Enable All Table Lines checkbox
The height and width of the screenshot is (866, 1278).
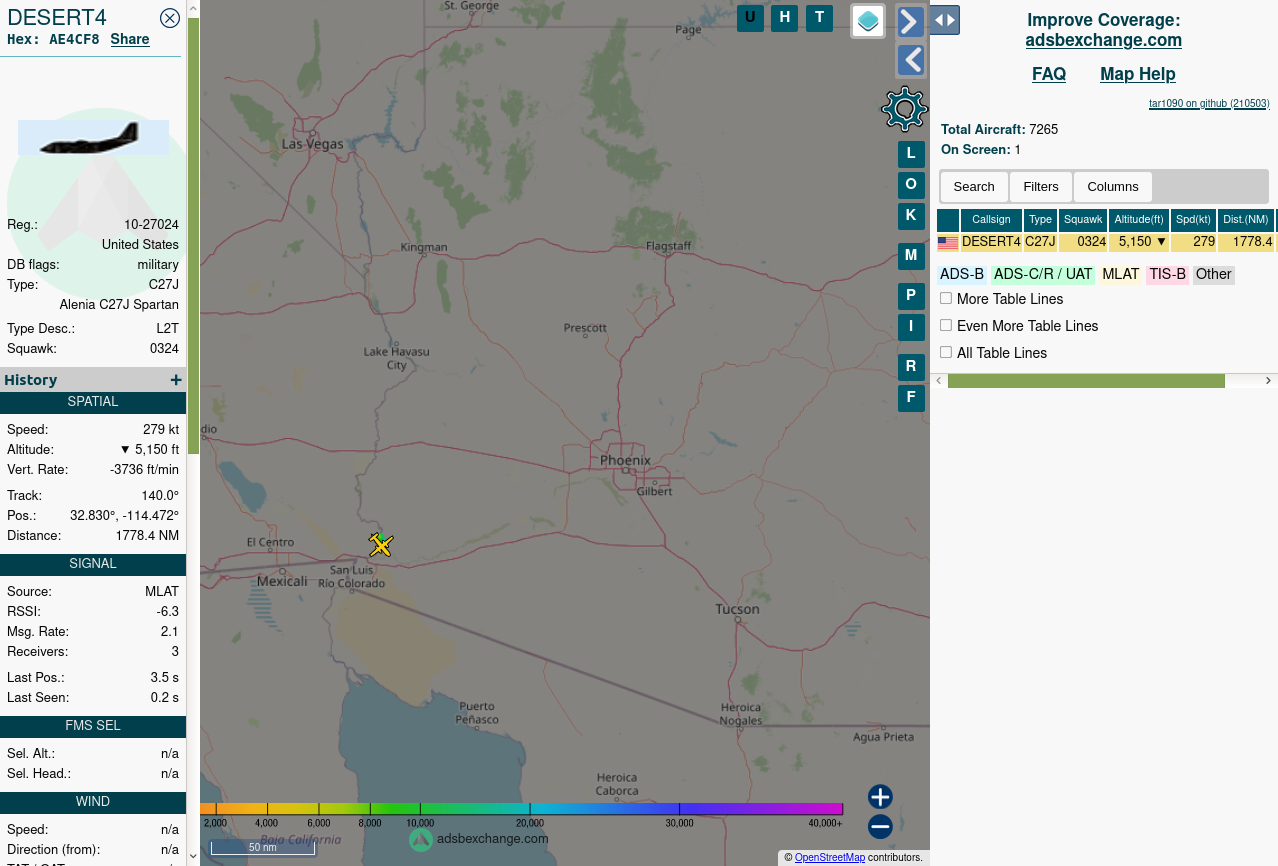[x=946, y=352]
